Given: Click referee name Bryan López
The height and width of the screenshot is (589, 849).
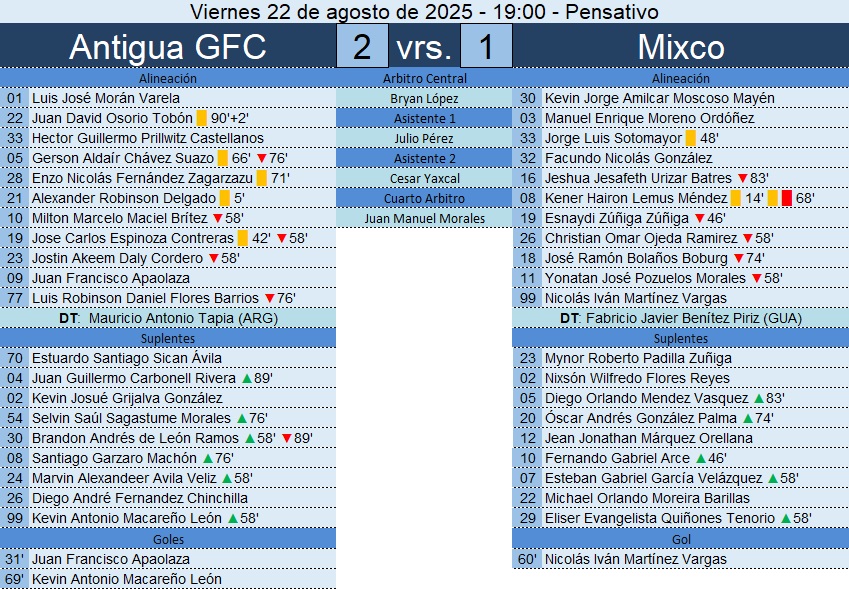Looking at the screenshot, I should 424,98.
